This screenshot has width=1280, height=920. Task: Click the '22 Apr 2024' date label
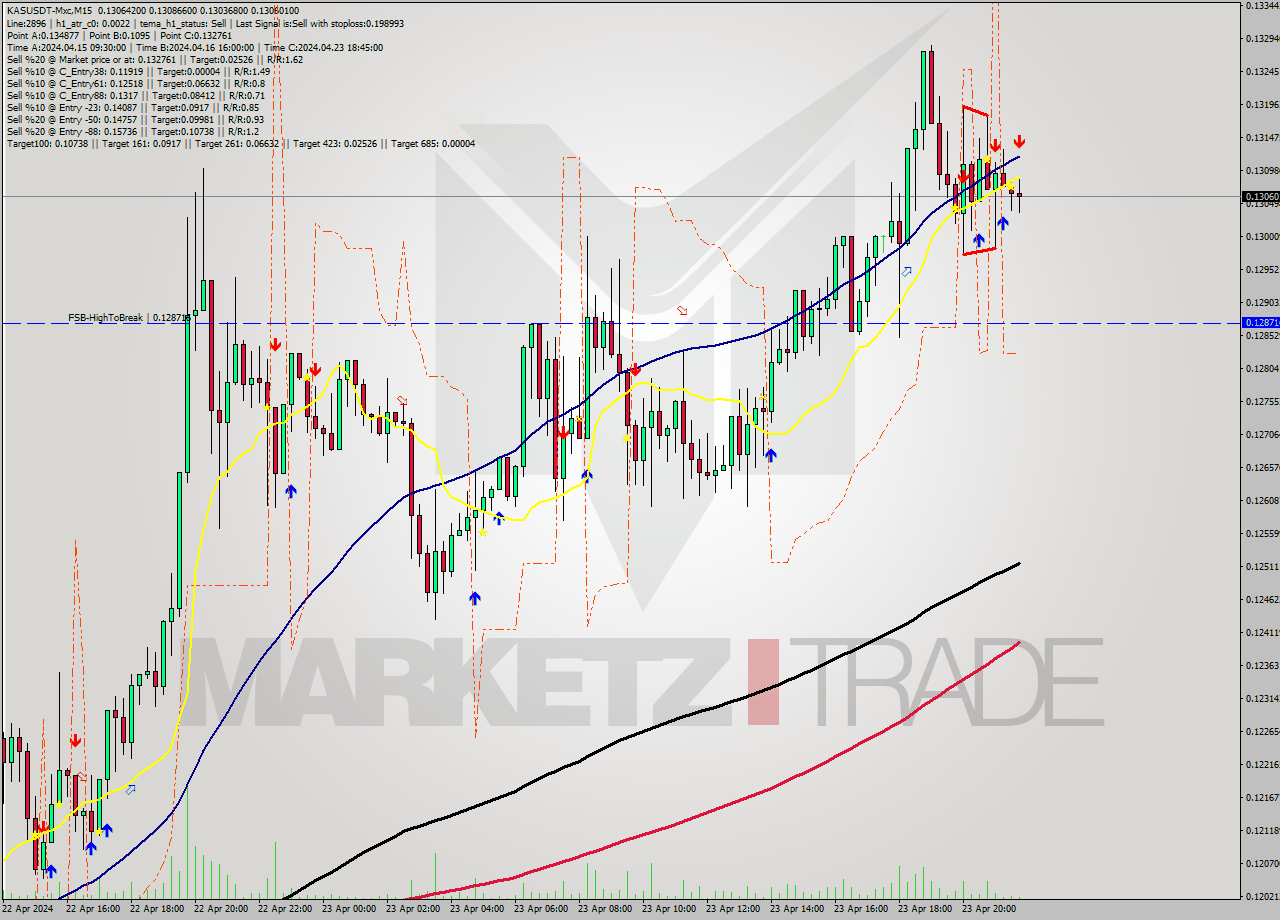28,909
